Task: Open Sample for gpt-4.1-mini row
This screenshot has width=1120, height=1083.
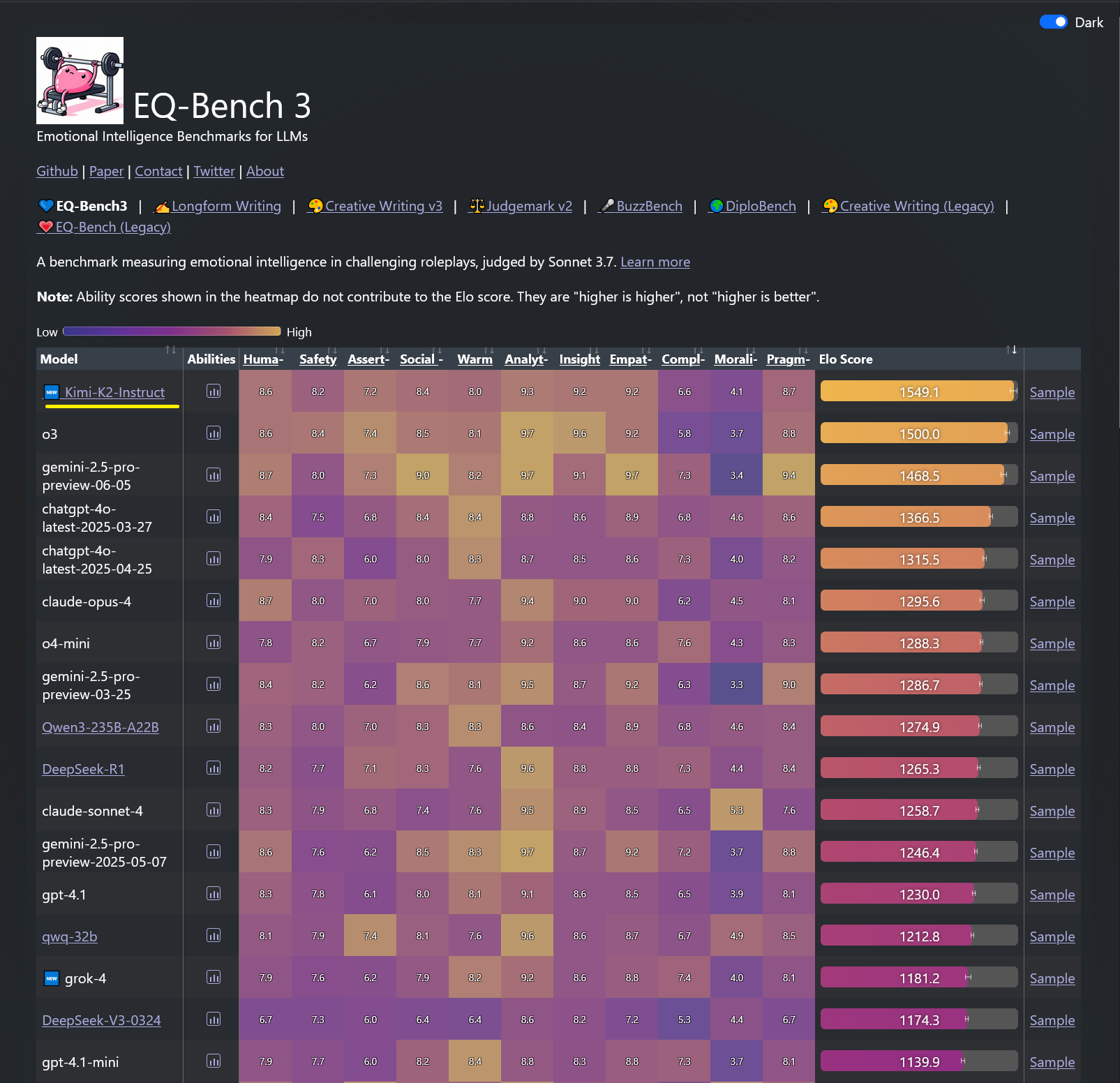Action: (x=1052, y=1062)
